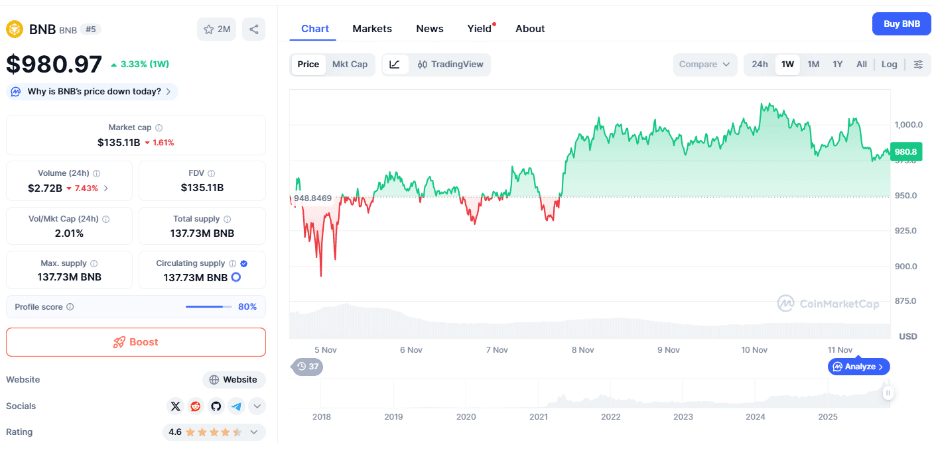Expand more socials with chevron
The width and height of the screenshot is (937, 451).
pyautogui.click(x=257, y=406)
